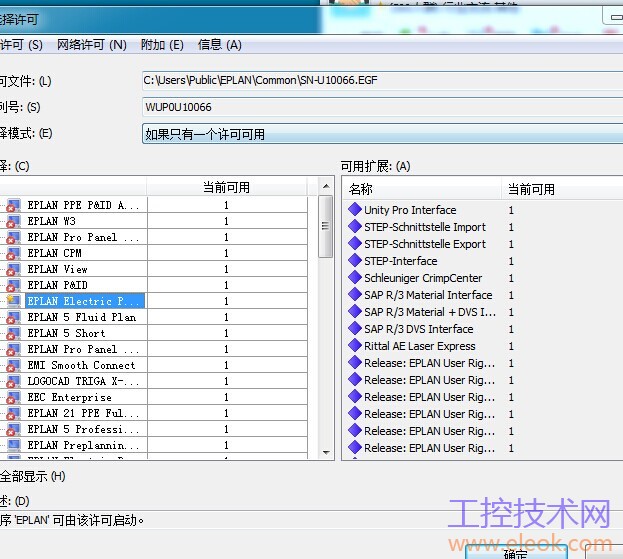Click the serial number field WUP0U10066
The height and width of the screenshot is (559, 623).
[x=382, y=107]
